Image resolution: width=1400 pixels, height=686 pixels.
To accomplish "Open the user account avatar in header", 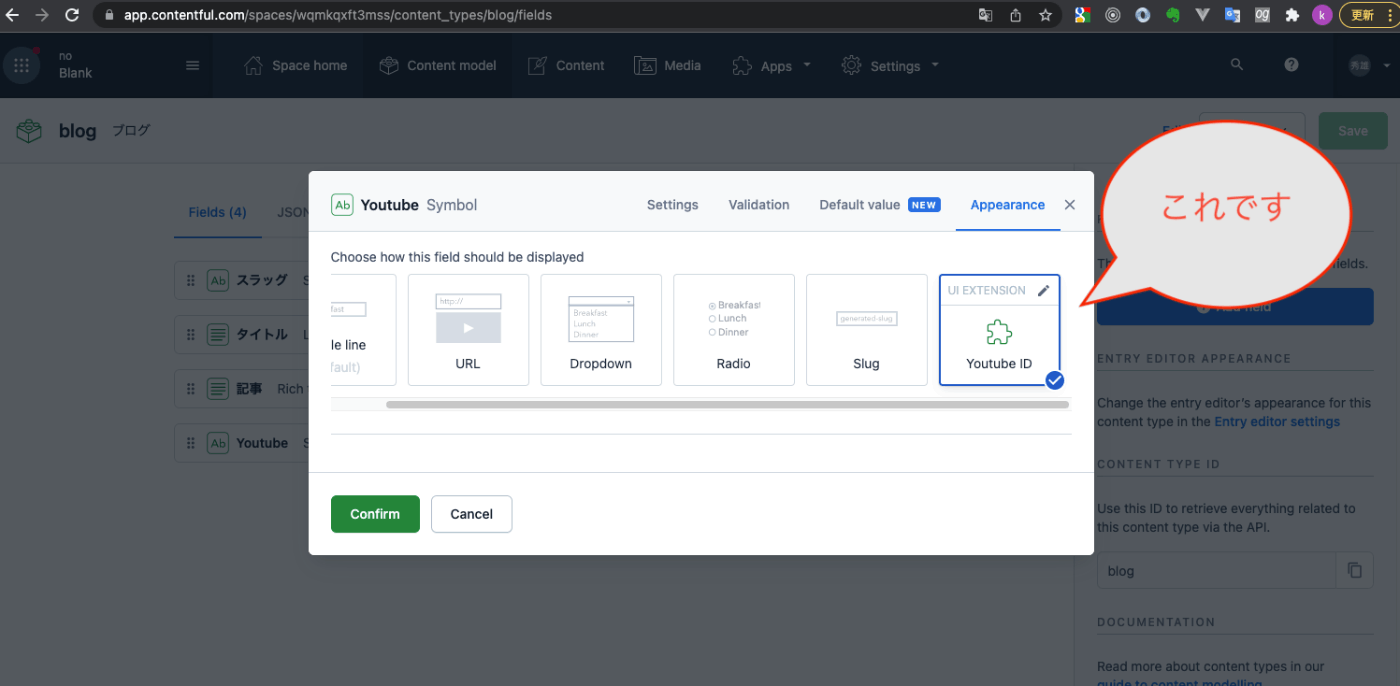I will tap(1359, 65).
